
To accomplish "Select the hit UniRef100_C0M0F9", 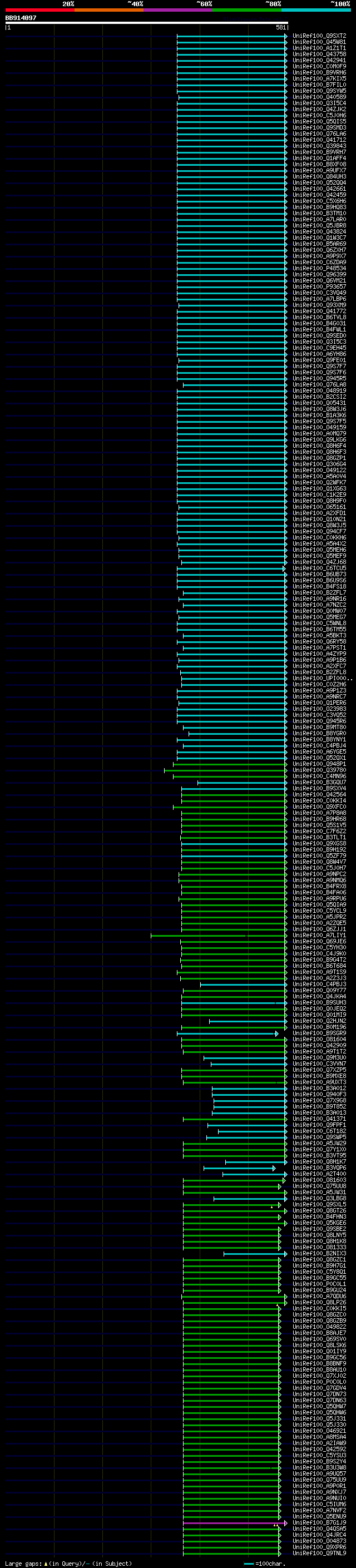I will click(x=319, y=66).
